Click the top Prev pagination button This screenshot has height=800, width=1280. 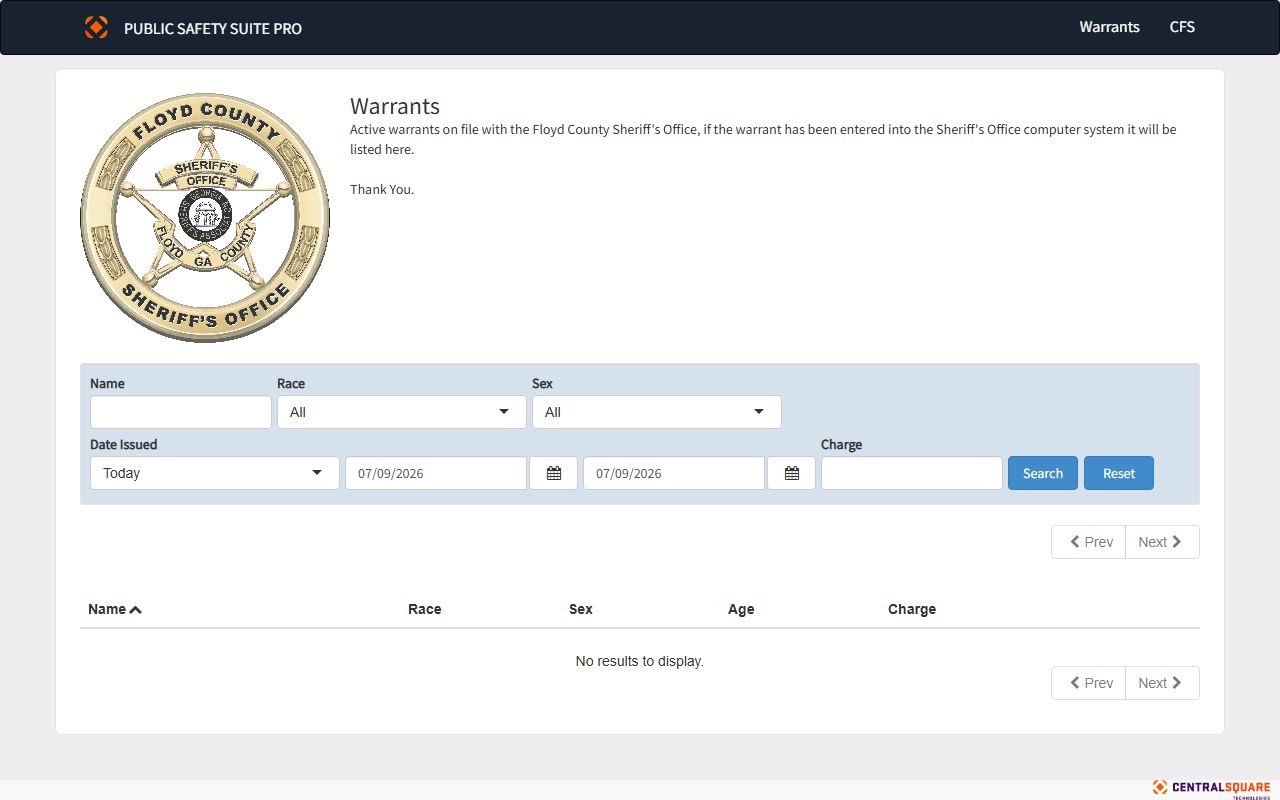tap(1088, 542)
